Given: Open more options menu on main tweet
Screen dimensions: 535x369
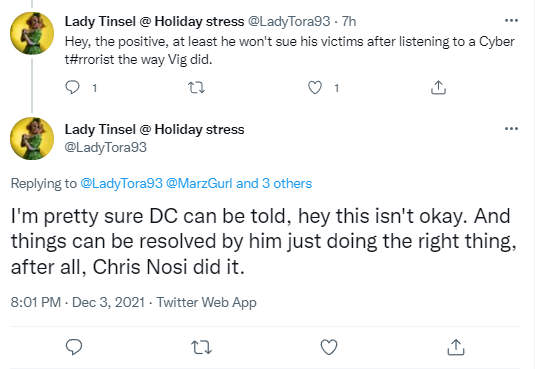Looking at the screenshot, I should point(511,129).
